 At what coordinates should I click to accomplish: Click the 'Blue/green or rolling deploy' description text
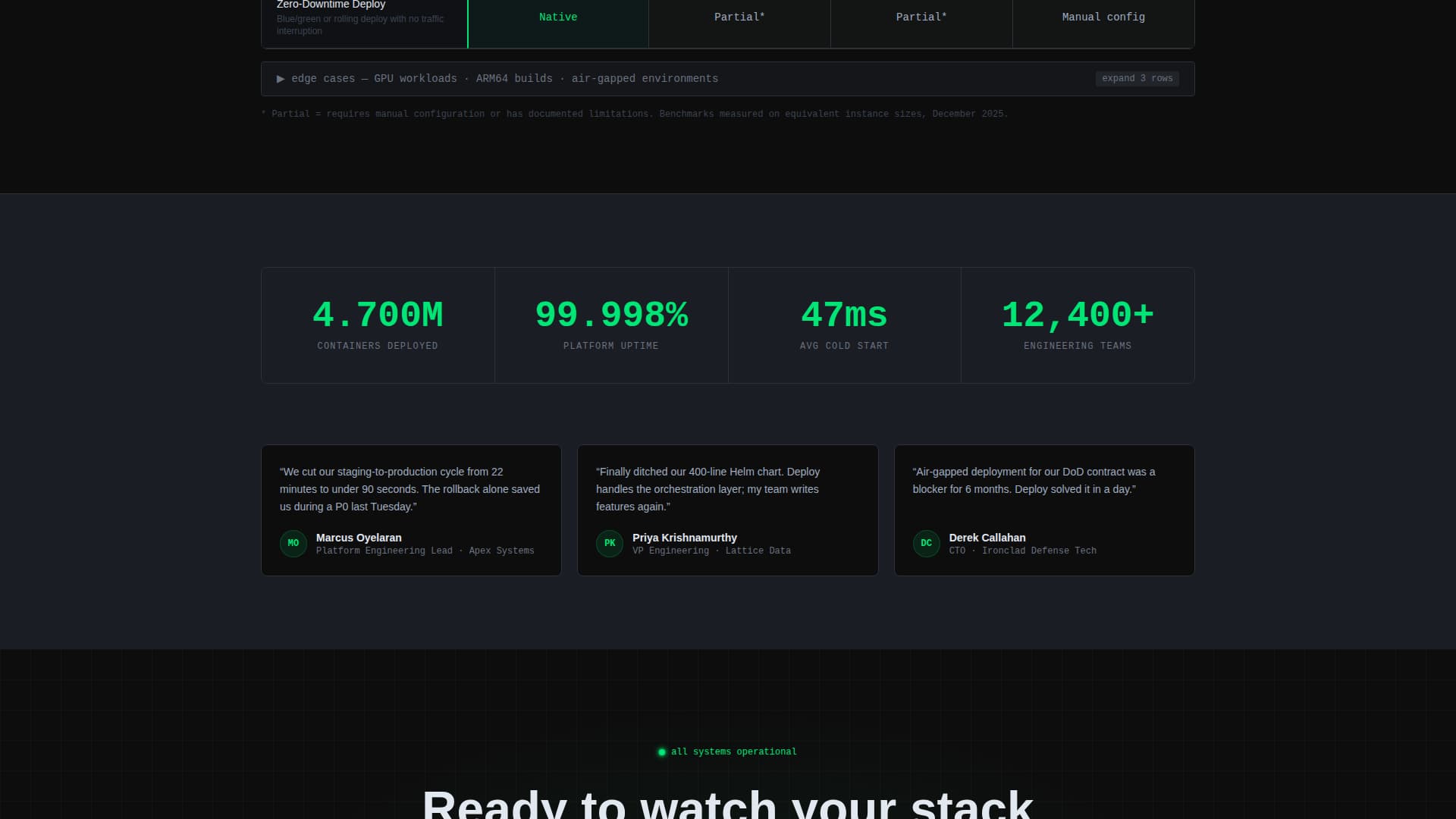(360, 25)
